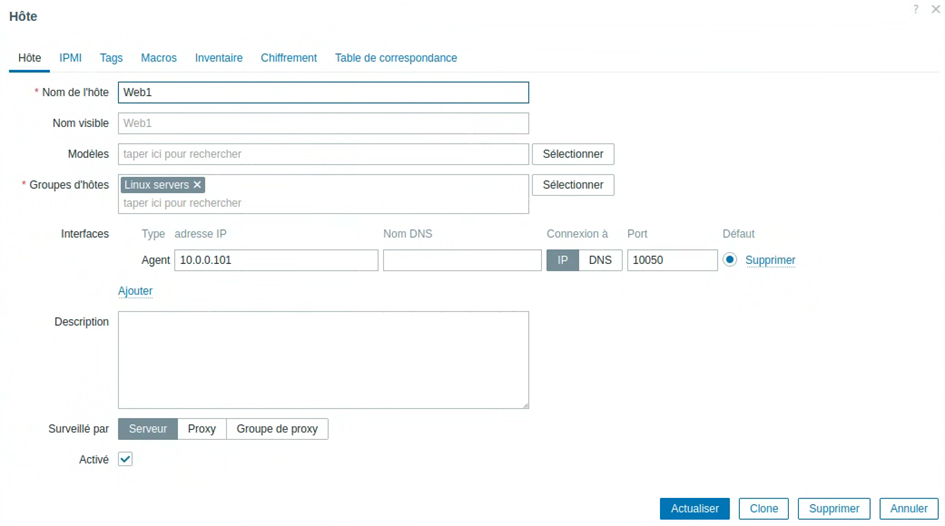
Task: Close the Hôte dialog with X icon
Action: pos(935,9)
